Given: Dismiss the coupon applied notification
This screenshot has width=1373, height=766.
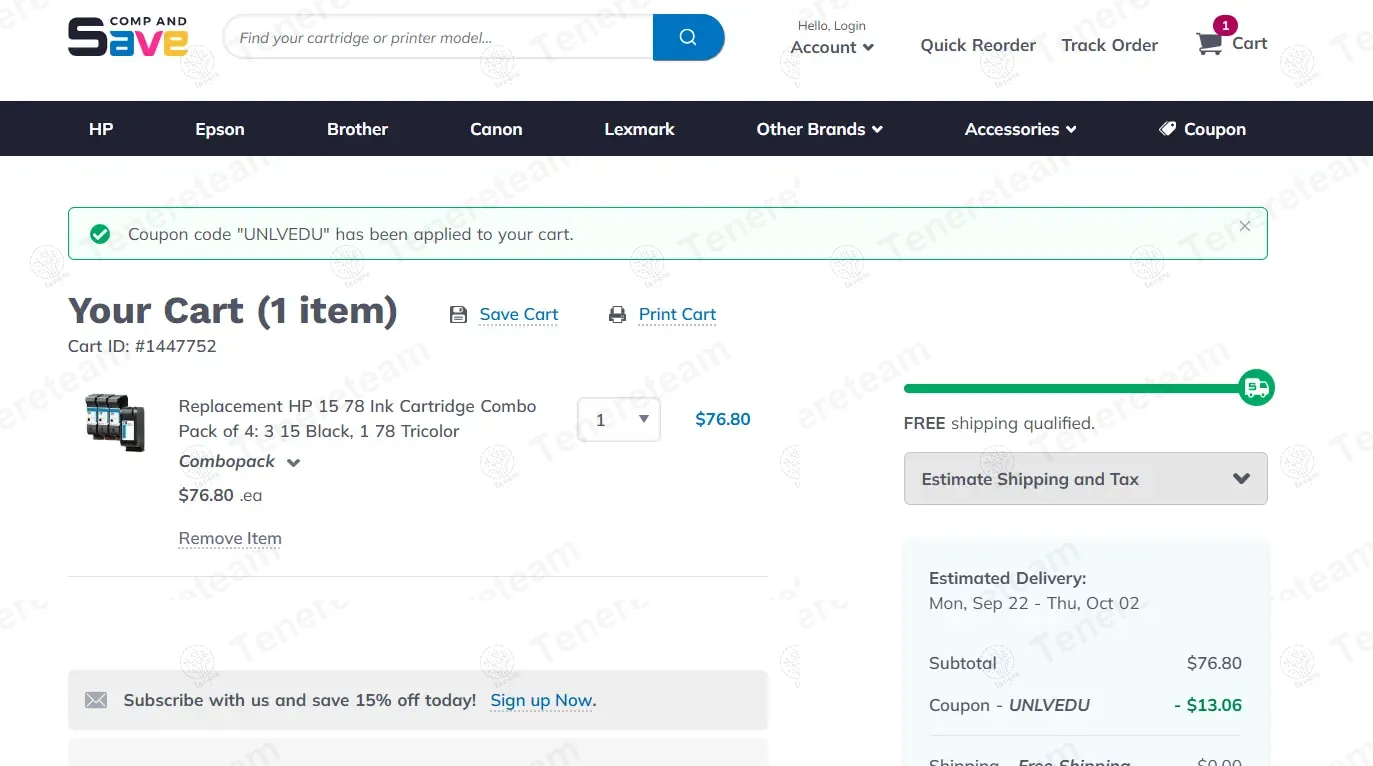Looking at the screenshot, I should click(1244, 226).
